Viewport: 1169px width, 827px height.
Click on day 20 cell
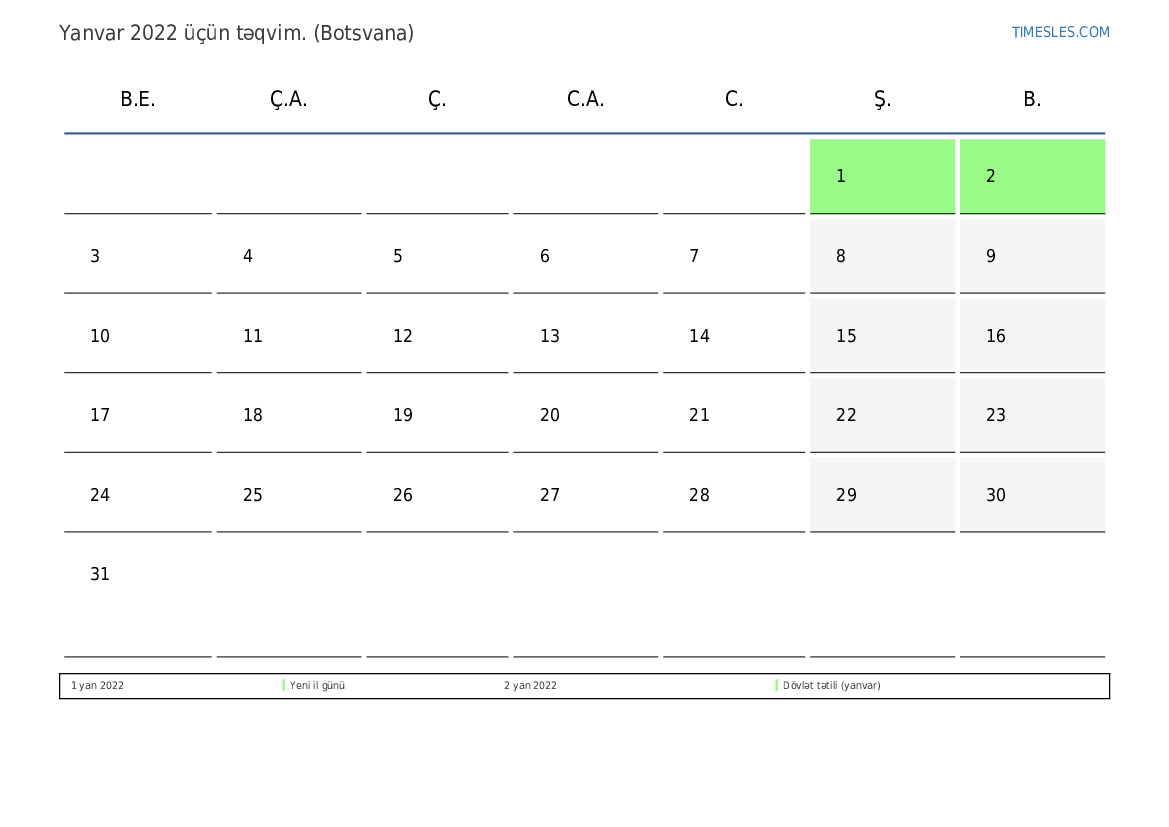tap(585, 415)
